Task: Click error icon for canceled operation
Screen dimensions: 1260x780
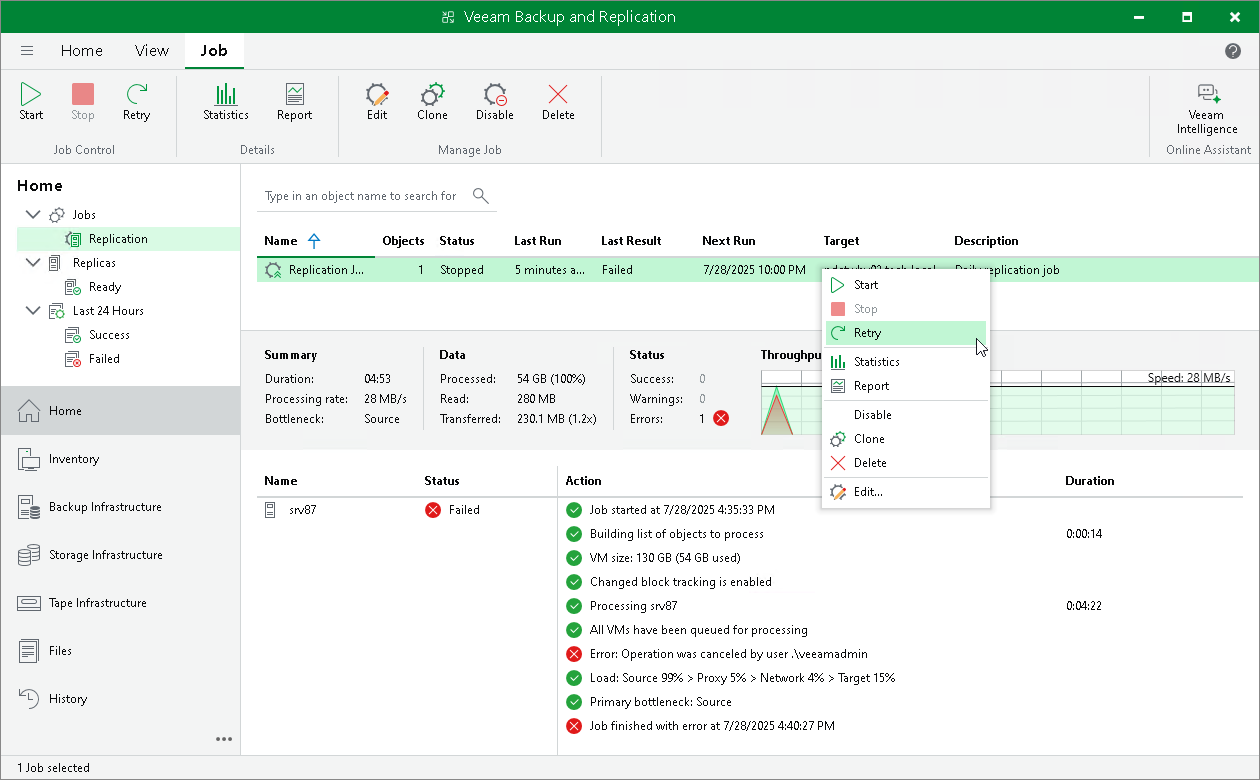Action: click(x=574, y=654)
